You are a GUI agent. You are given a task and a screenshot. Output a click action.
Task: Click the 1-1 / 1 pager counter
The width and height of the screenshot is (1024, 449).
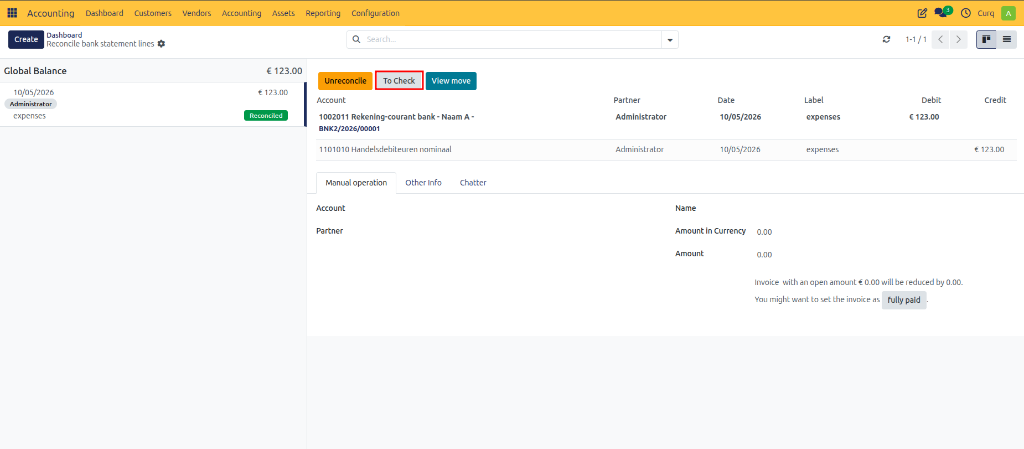point(916,40)
